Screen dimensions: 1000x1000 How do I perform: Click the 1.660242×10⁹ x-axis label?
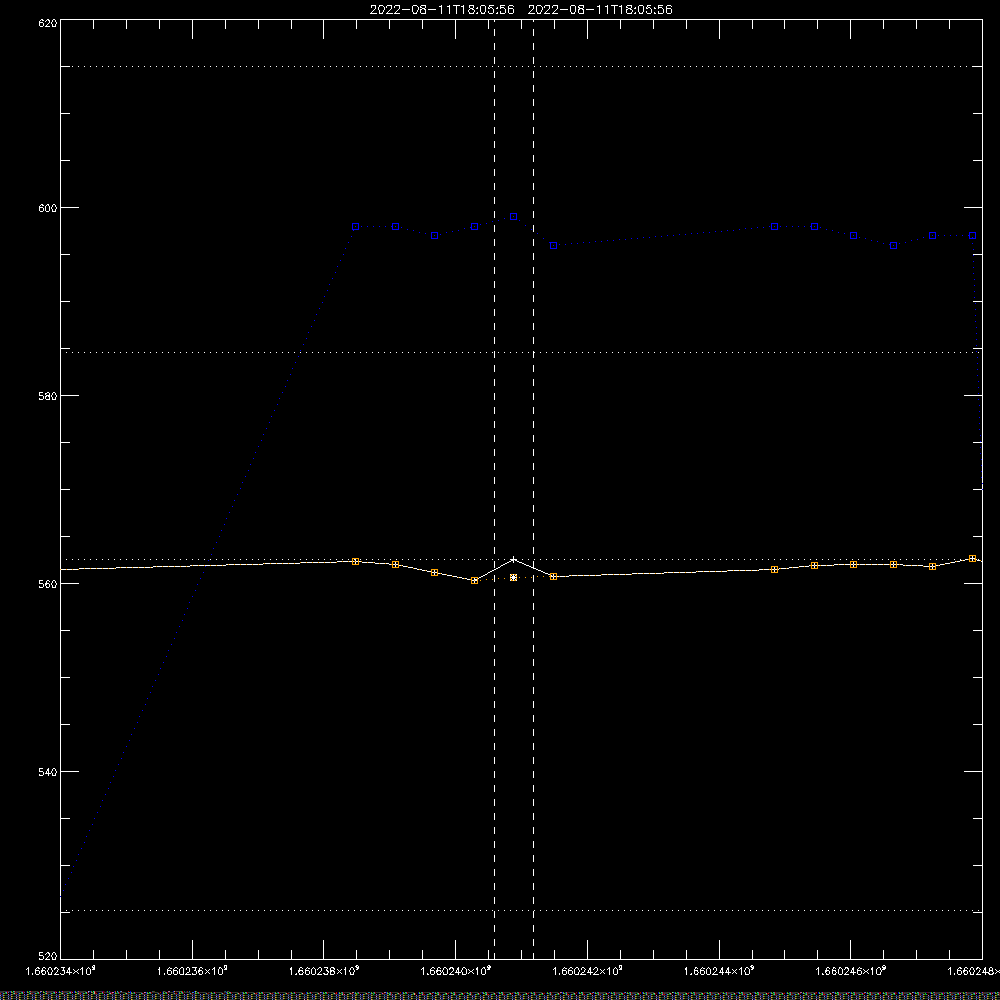(x=588, y=971)
